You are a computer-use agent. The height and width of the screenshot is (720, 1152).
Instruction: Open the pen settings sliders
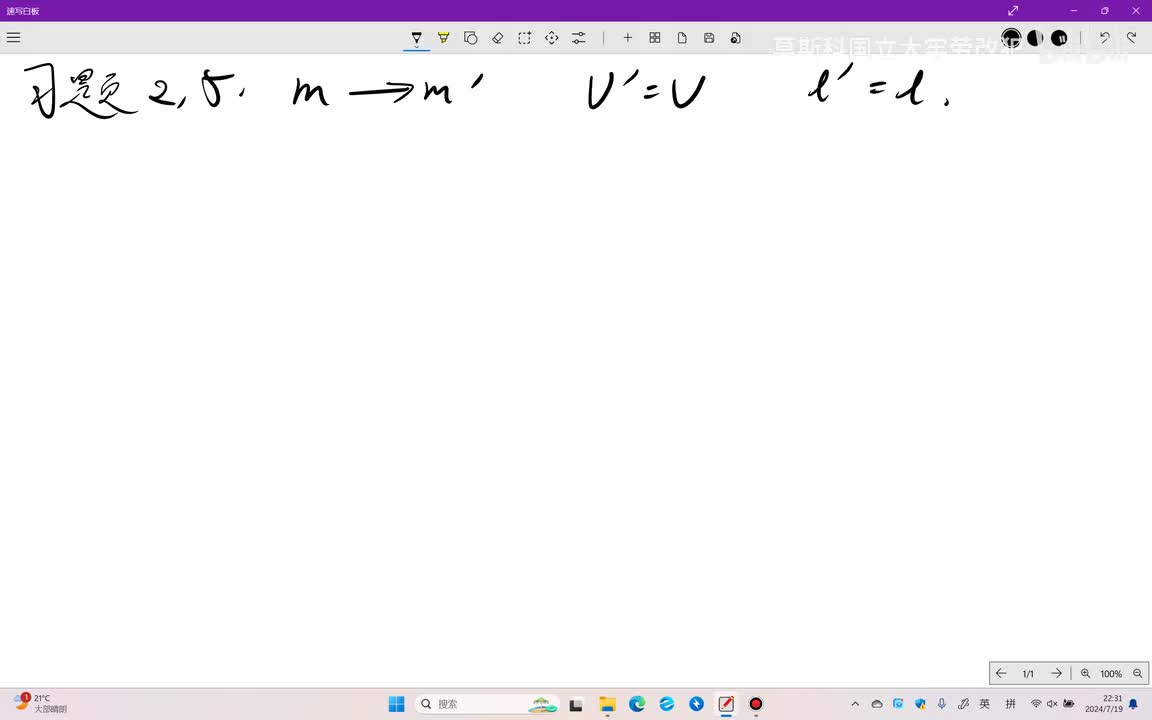pos(579,37)
